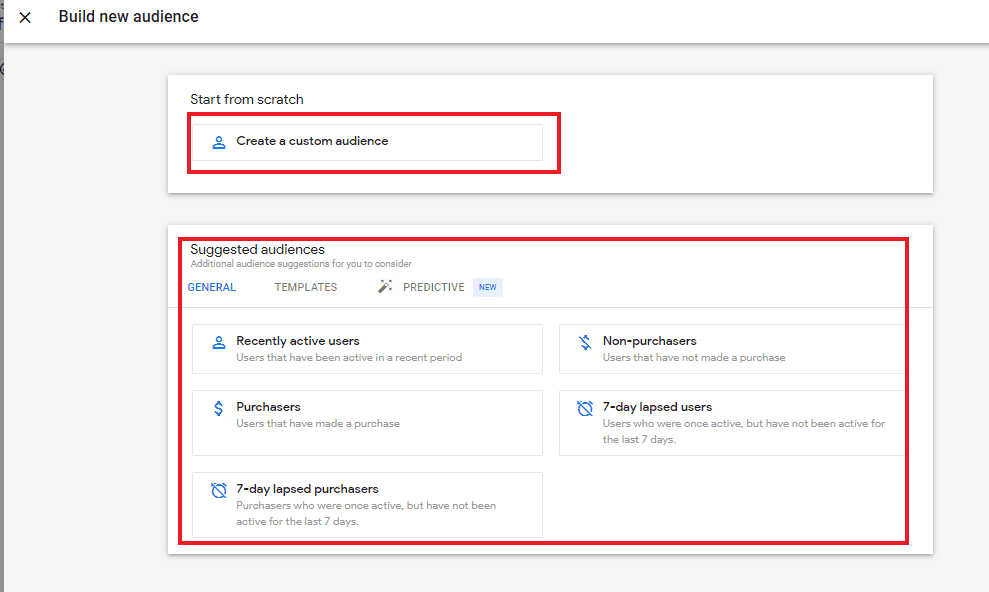This screenshot has width=989, height=592.
Task: Open the TEMPLATES tab
Action: coord(306,287)
